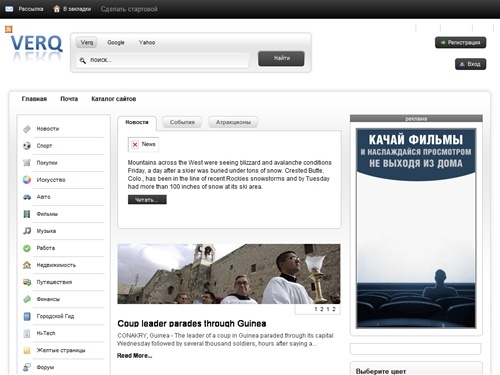
Task: Open the Спорт sidebar link
Action: click(44, 146)
